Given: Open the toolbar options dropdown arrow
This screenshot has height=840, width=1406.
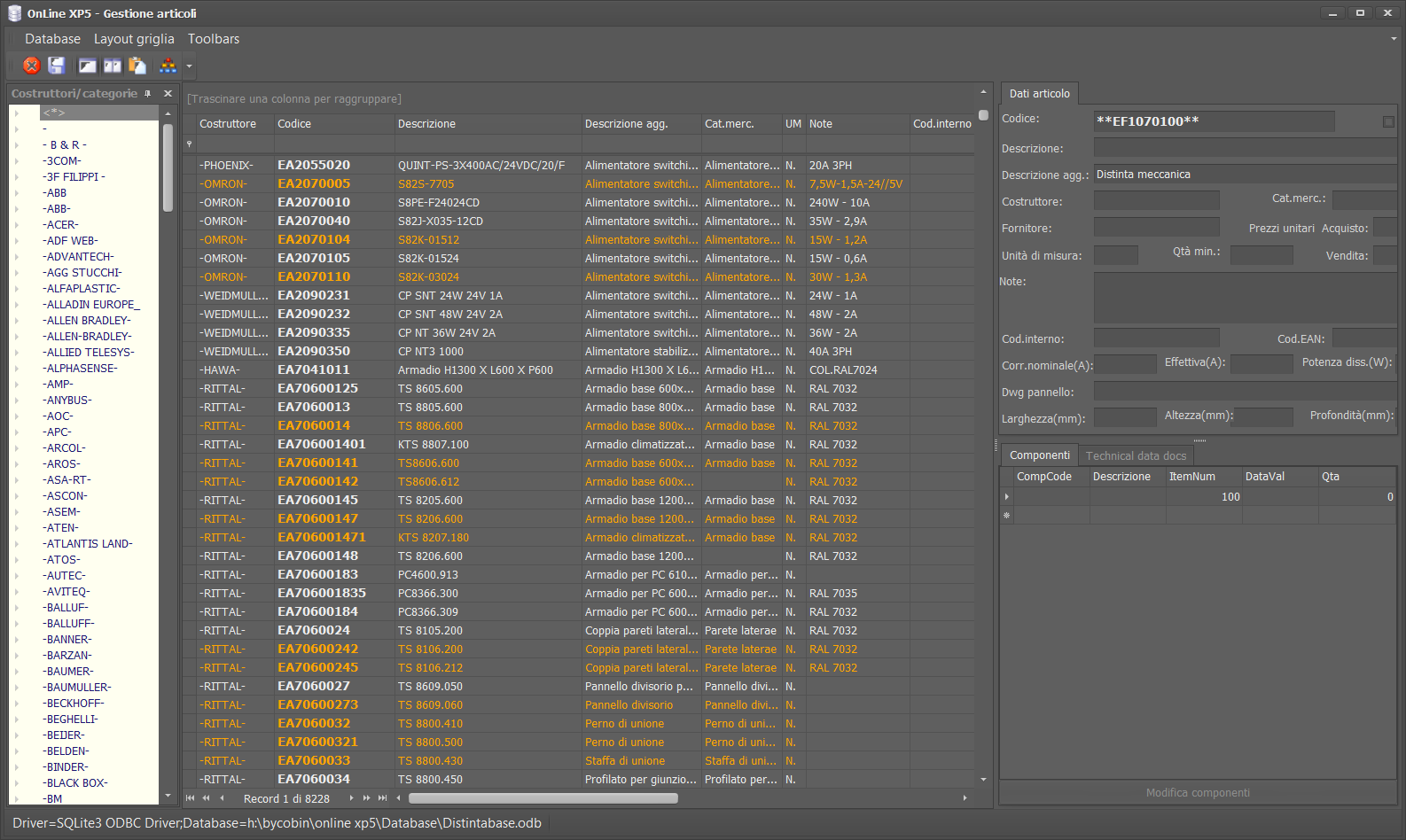Looking at the screenshot, I should click(189, 66).
